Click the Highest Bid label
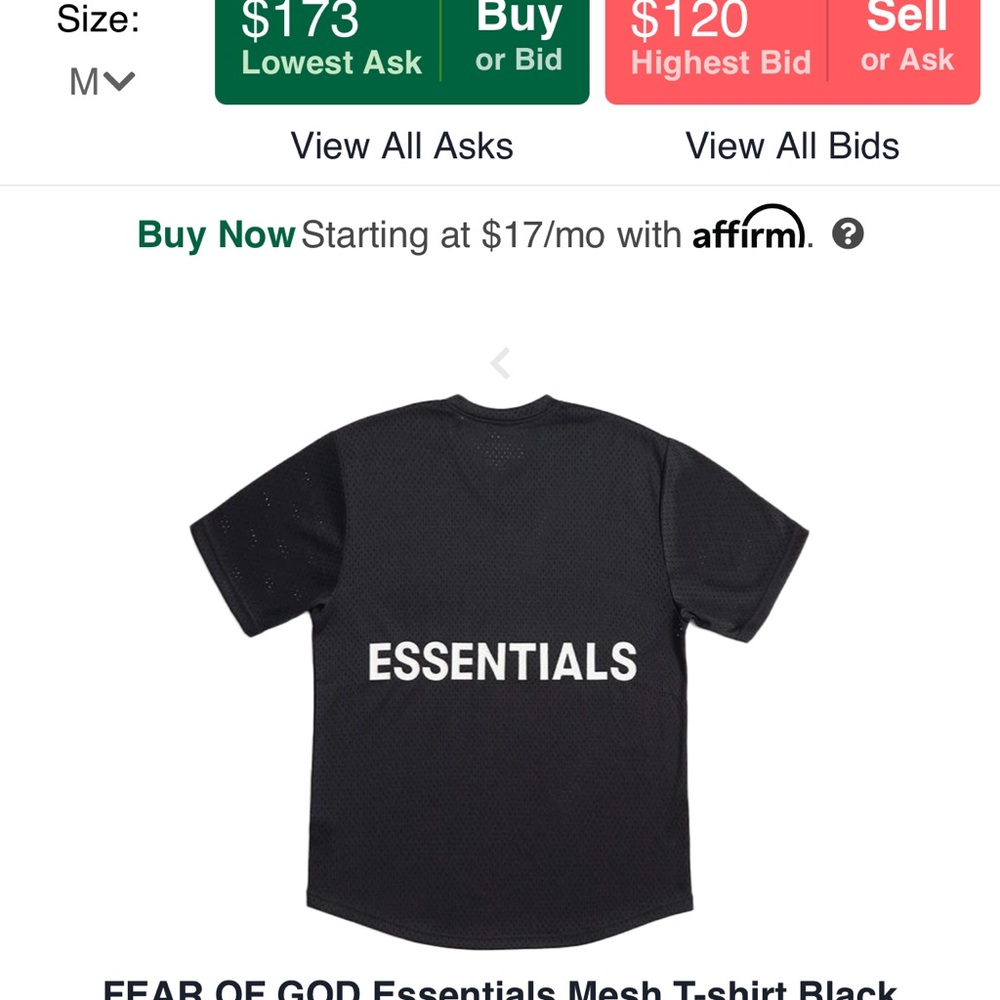1000x1000 pixels. tap(720, 62)
